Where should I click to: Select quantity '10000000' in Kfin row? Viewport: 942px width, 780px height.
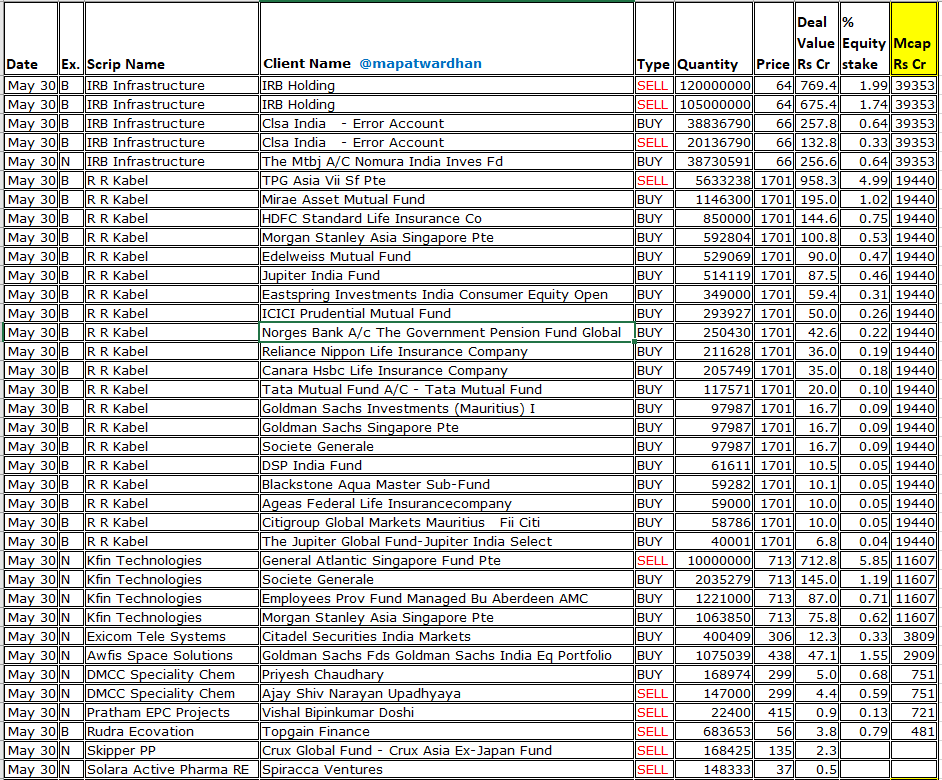tap(714, 561)
